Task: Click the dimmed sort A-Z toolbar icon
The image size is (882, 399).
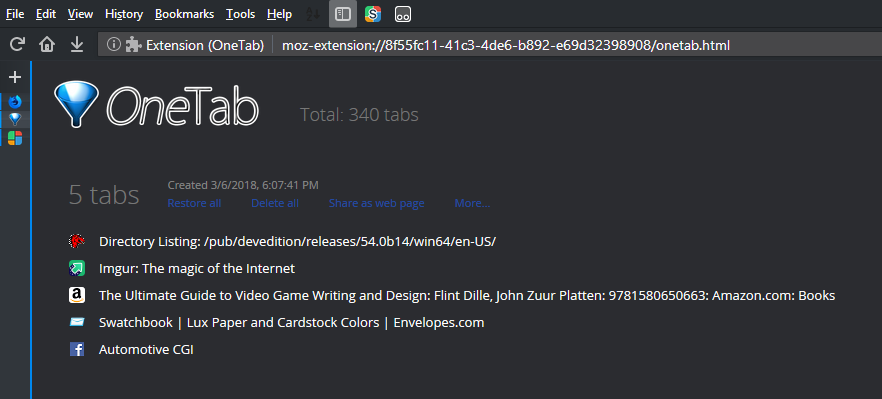Action: tap(312, 14)
